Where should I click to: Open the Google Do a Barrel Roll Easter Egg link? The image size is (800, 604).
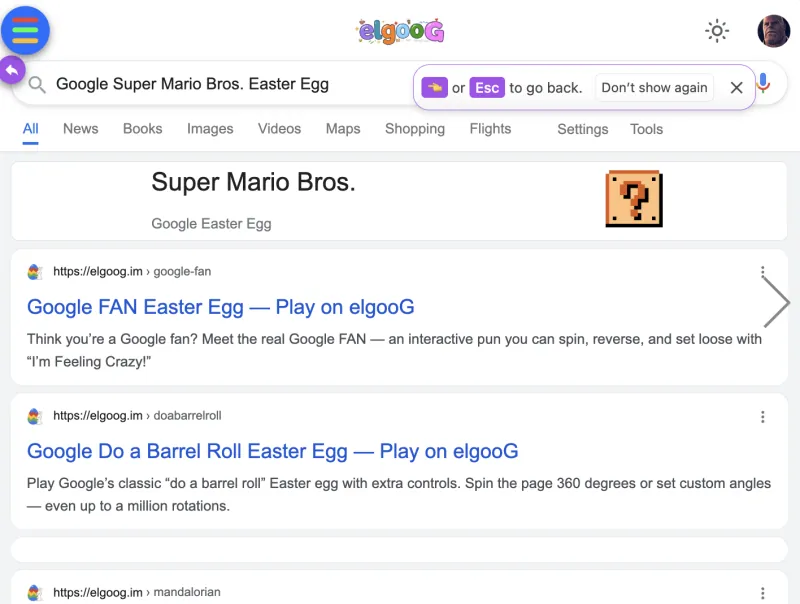272,452
